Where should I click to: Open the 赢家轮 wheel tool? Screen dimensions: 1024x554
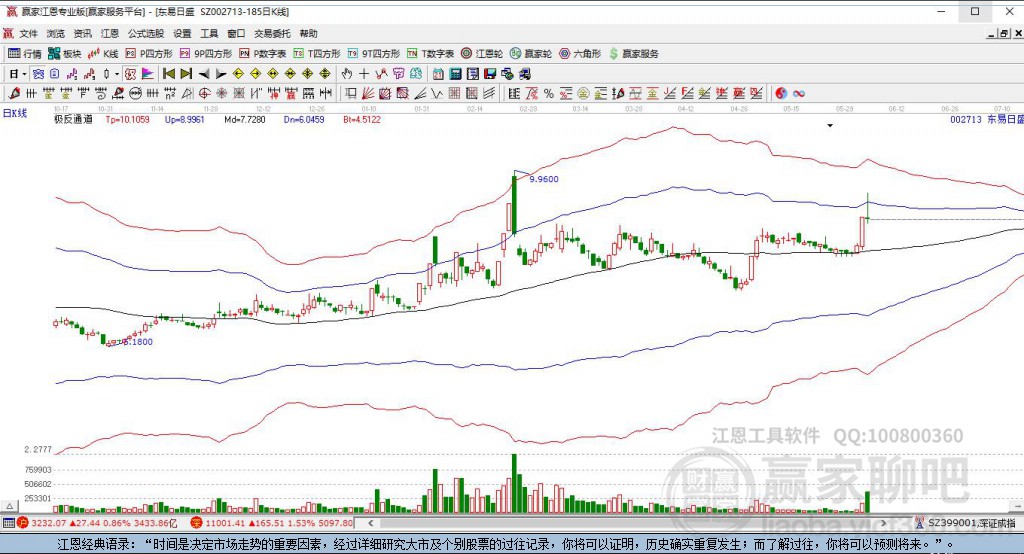531,54
